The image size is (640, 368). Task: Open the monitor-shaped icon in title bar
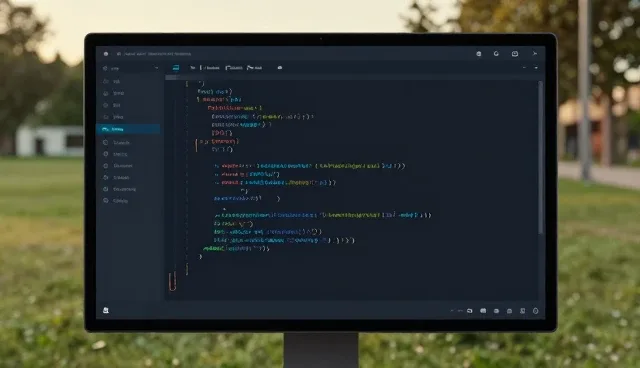[515, 53]
